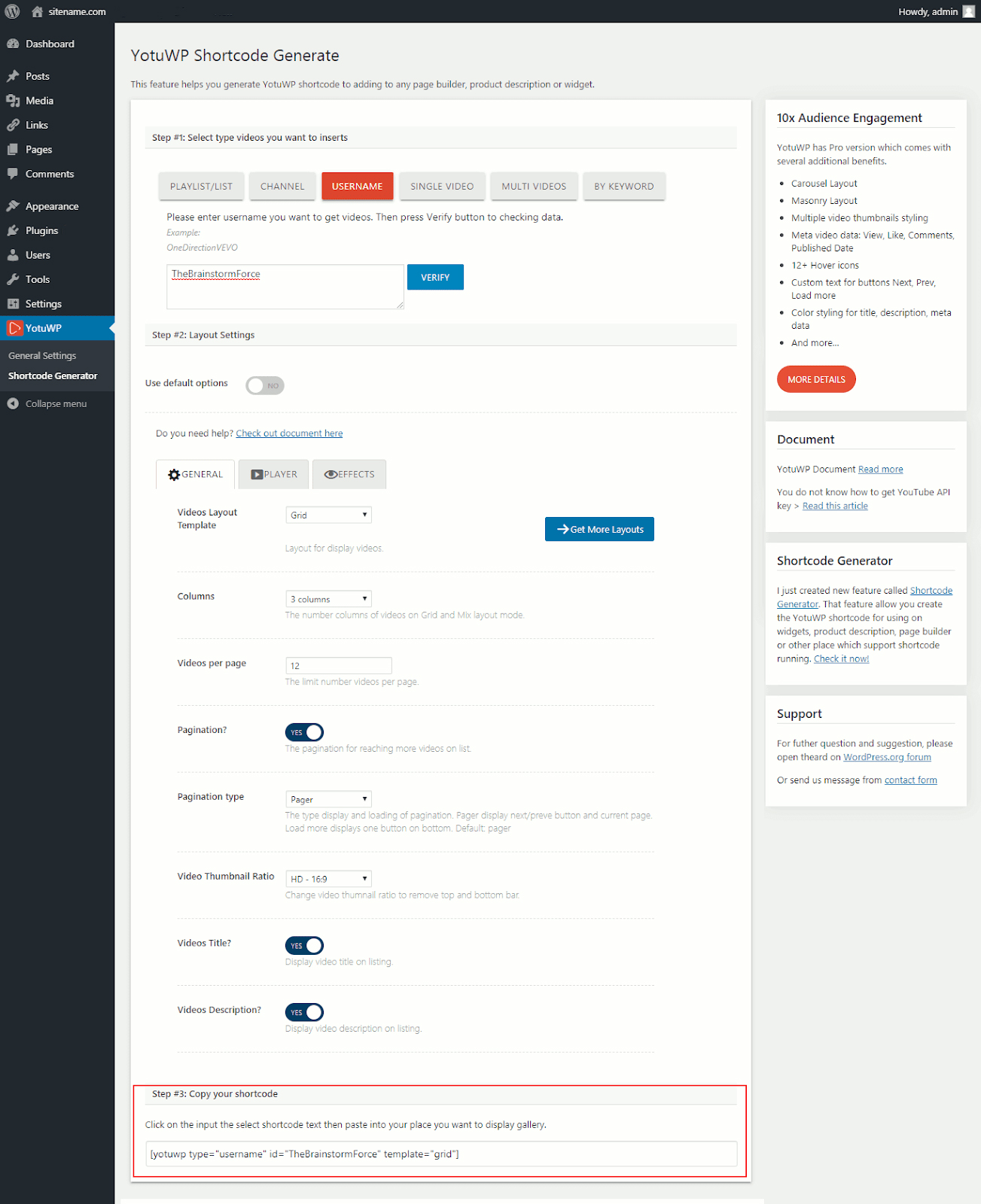Open the Videos Layout Template dropdown
Screen dimensions: 981x1204
329,515
